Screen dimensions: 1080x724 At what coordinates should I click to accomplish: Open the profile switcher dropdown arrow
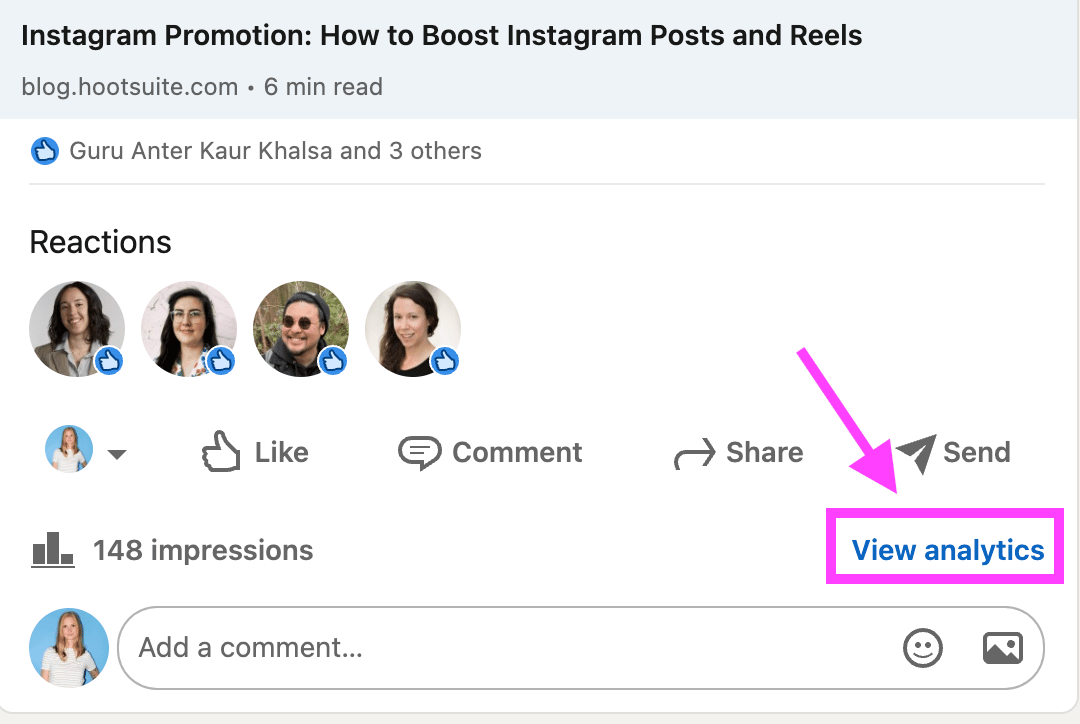pyautogui.click(x=117, y=454)
